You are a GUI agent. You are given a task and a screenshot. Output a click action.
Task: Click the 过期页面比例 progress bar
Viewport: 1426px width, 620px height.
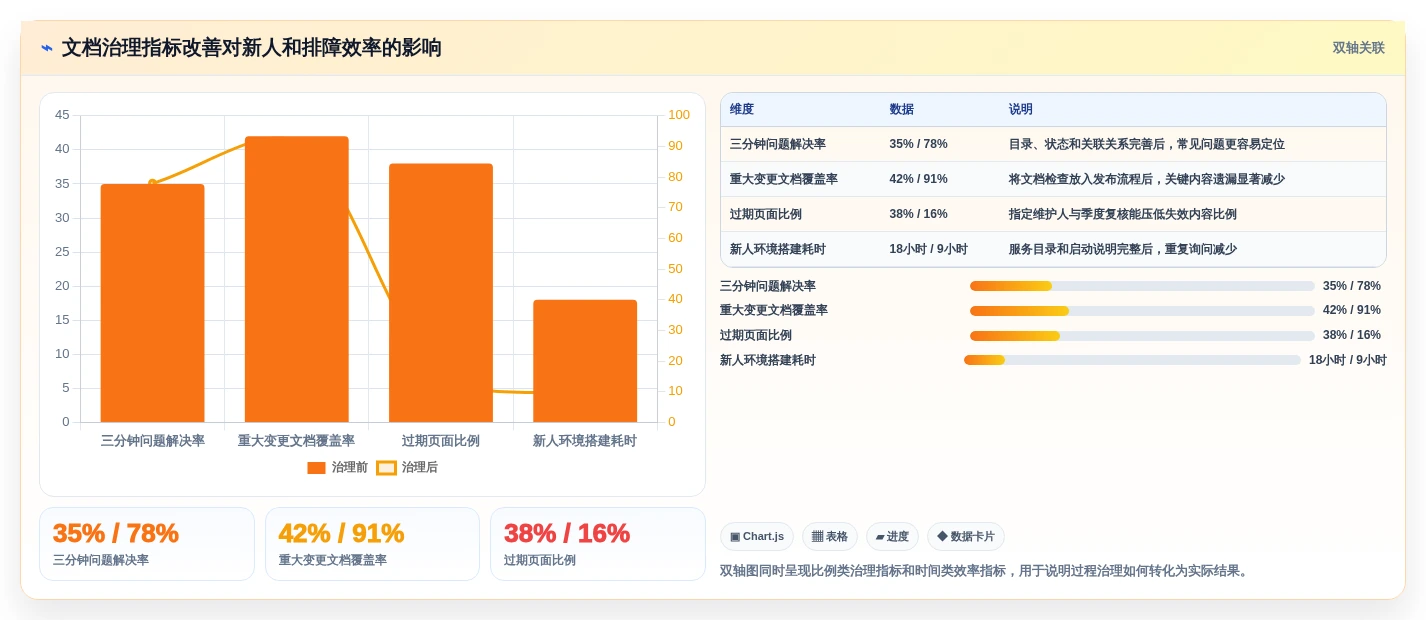1142,336
